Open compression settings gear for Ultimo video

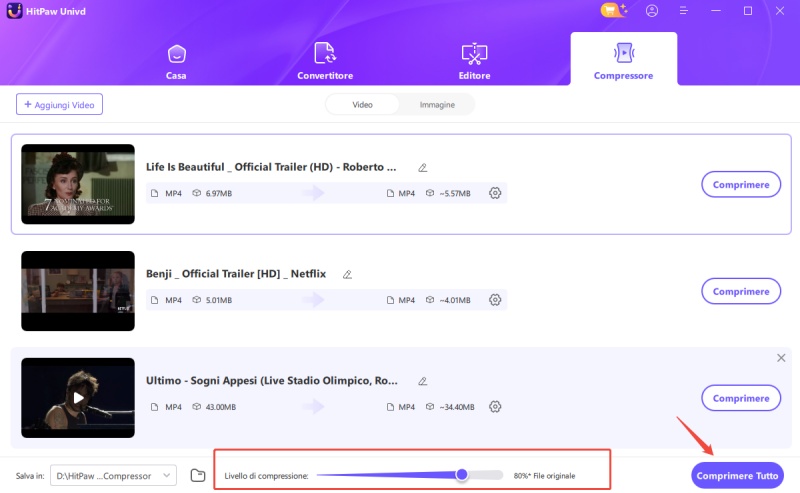pyautogui.click(x=495, y=406)
